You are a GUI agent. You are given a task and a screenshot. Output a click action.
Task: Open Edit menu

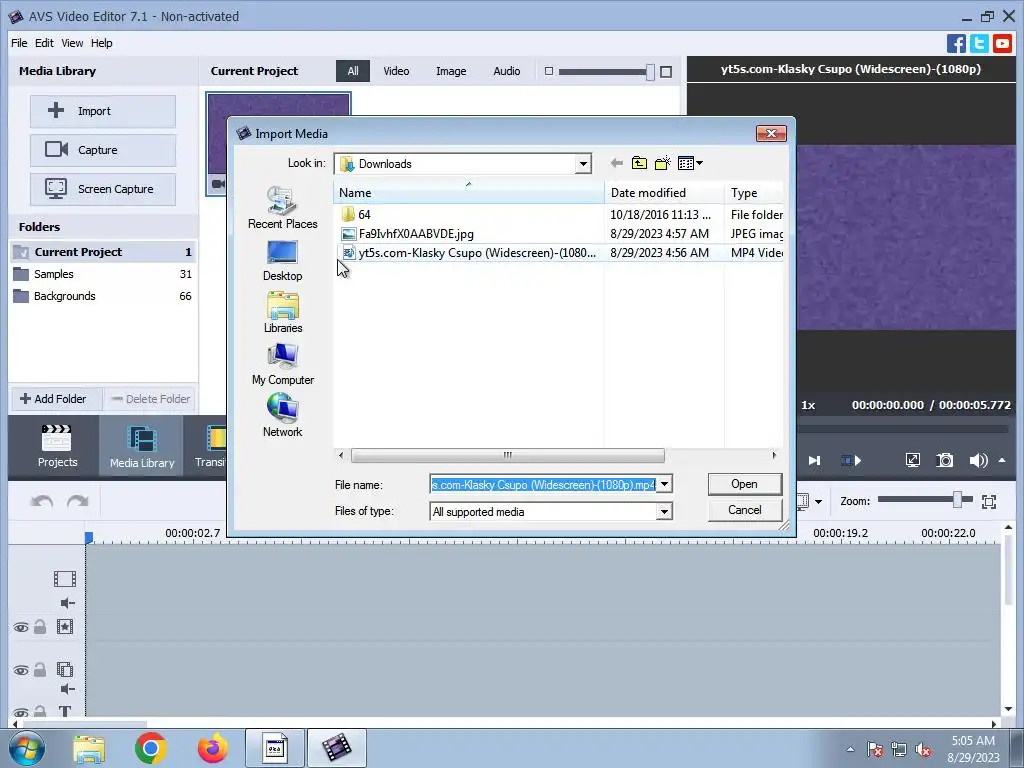44,43
